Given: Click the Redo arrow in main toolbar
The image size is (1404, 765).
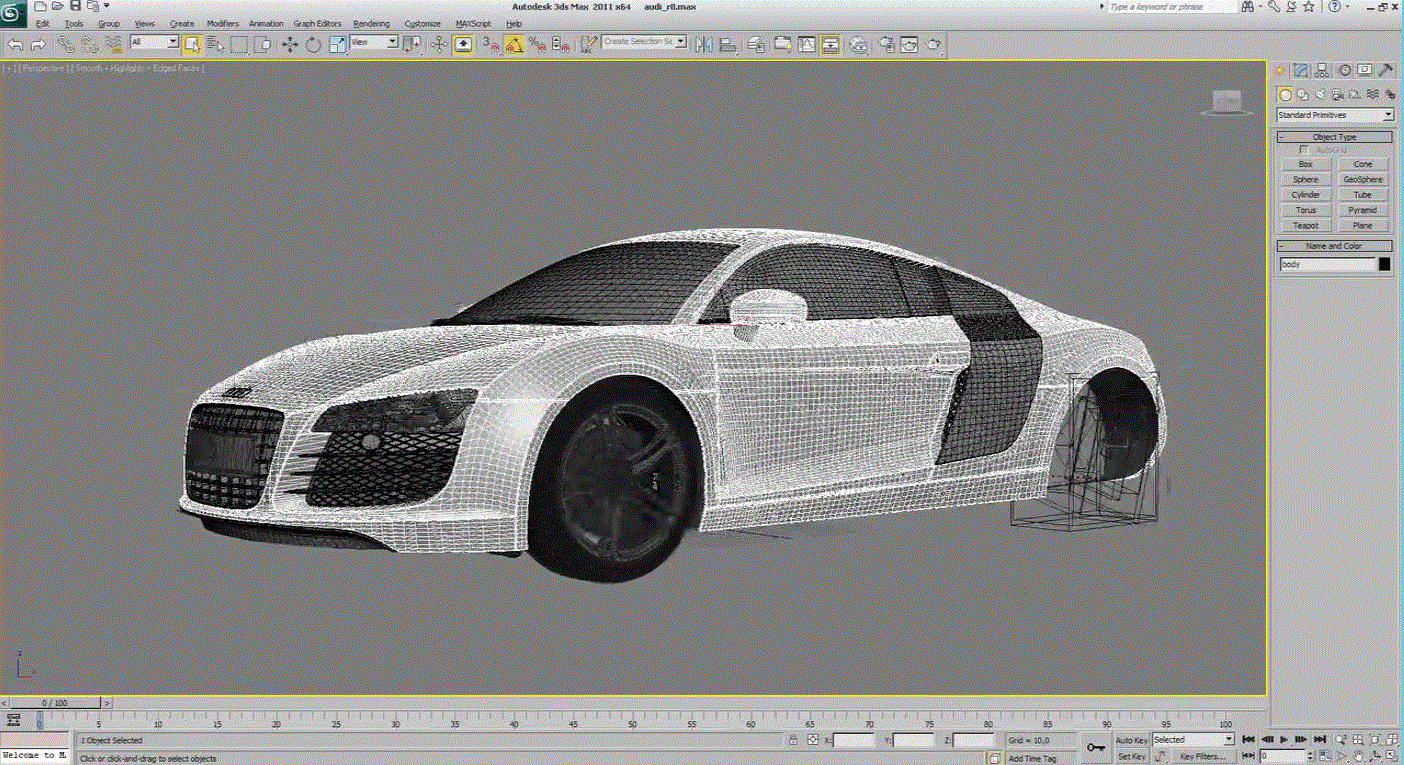Looking at the screenshot, I should pos(38,44).
